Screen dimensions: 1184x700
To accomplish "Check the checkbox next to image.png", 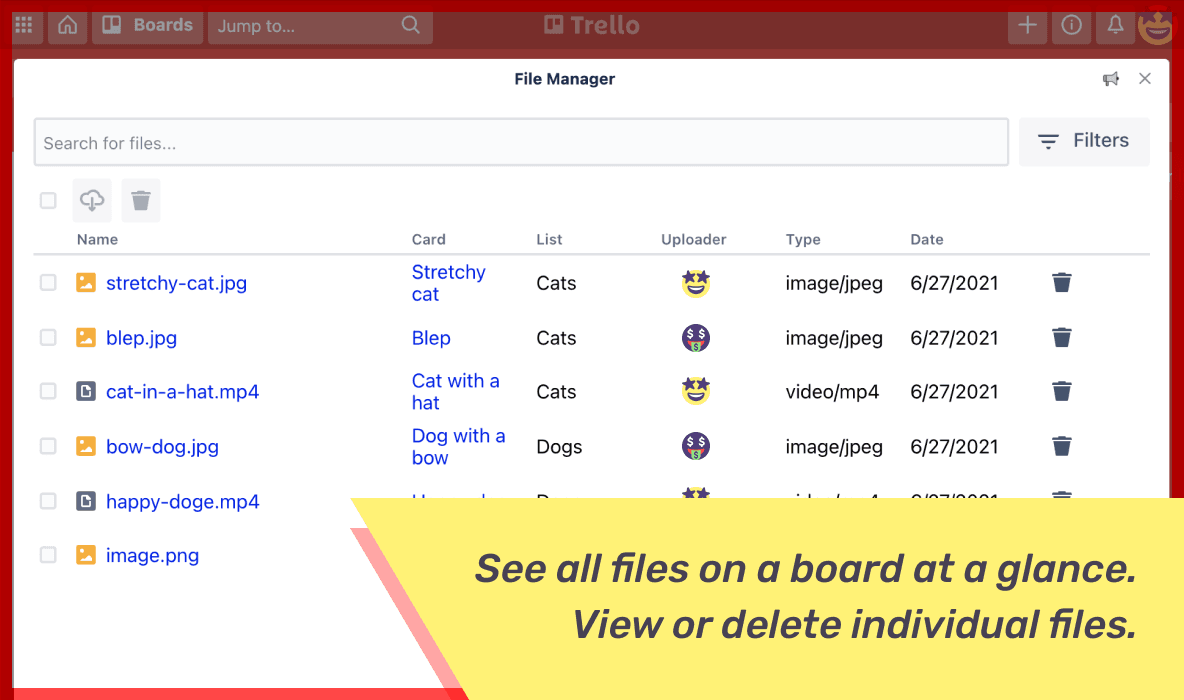I will point(47,555).
